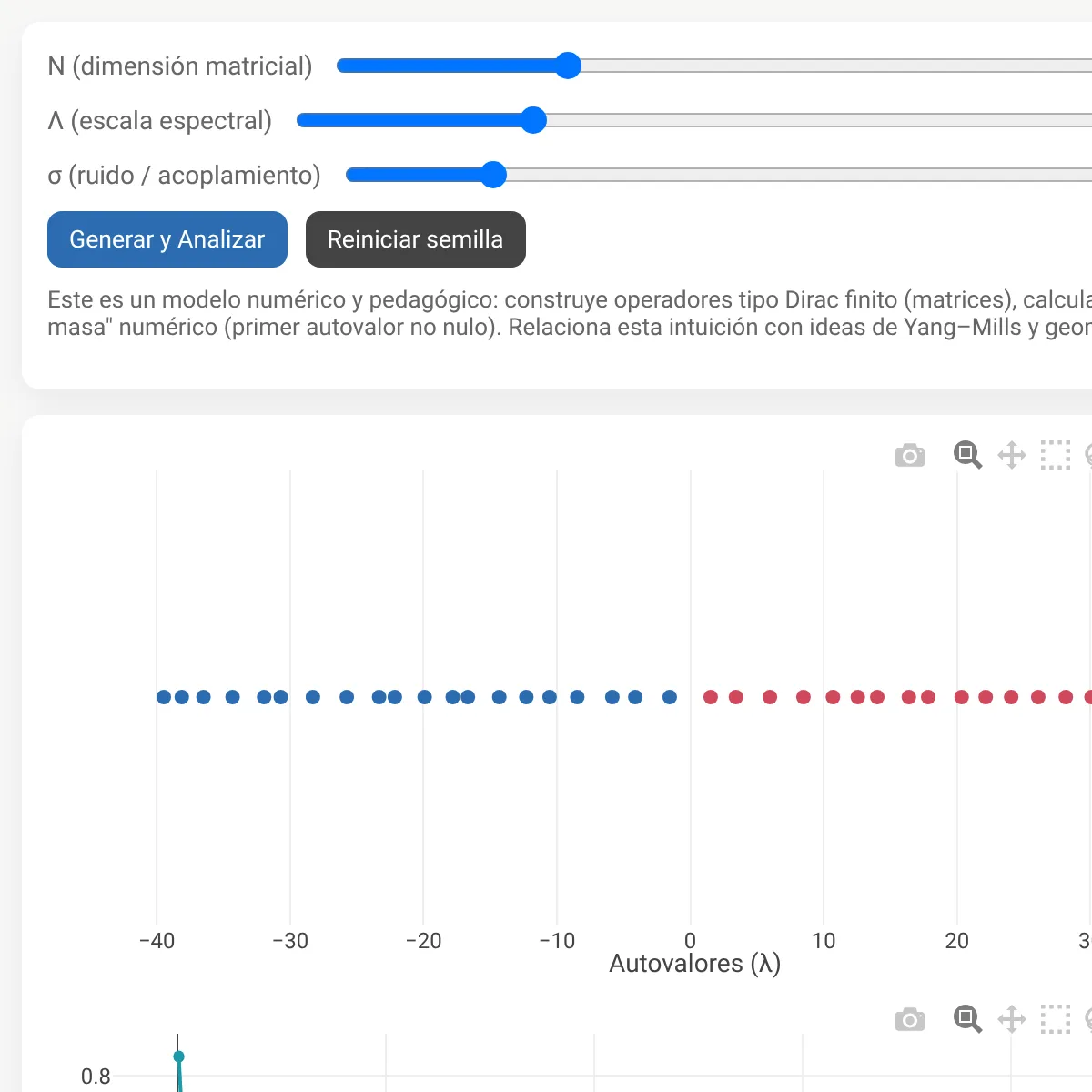The image size is (1092, 1092).
Task: Click Reiniciar semilla button
Action: 416,239
